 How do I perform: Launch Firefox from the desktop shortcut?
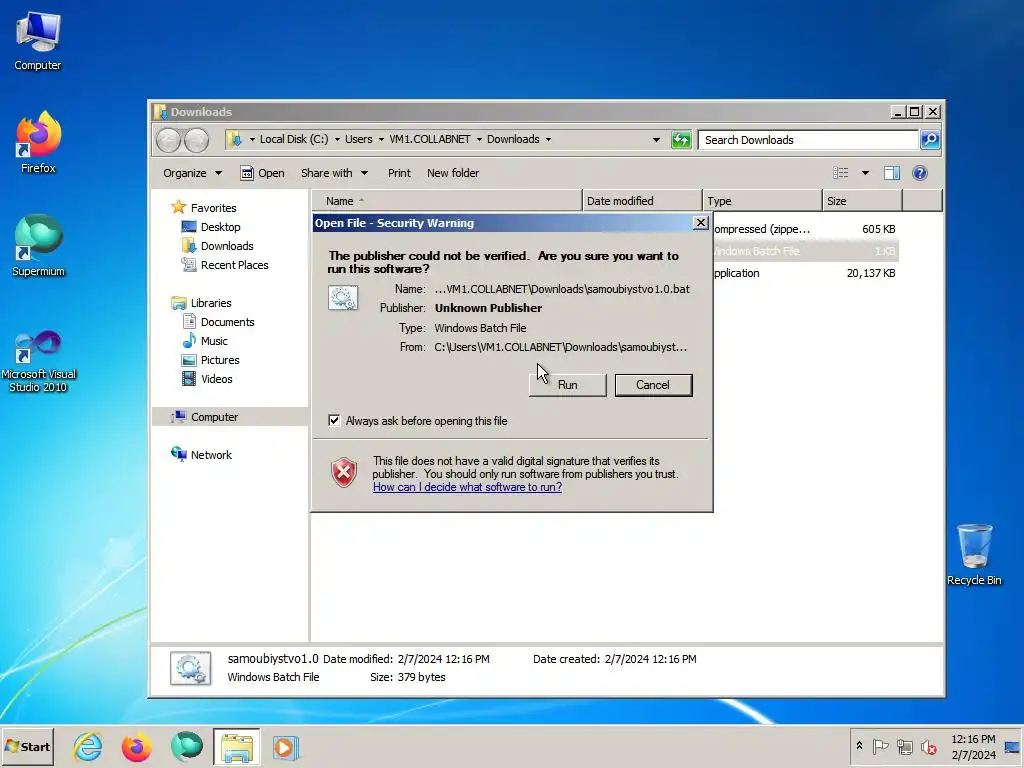[38, 142]
